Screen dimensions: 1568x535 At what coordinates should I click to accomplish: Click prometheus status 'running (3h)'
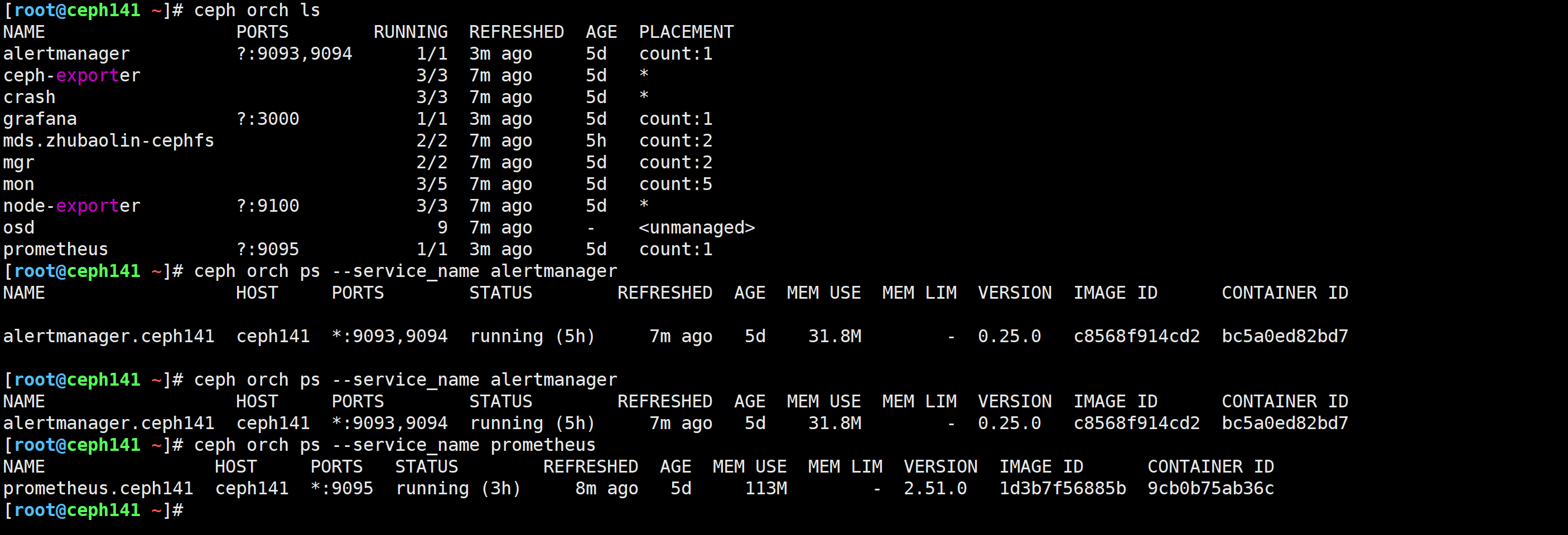tap(459, 489)
